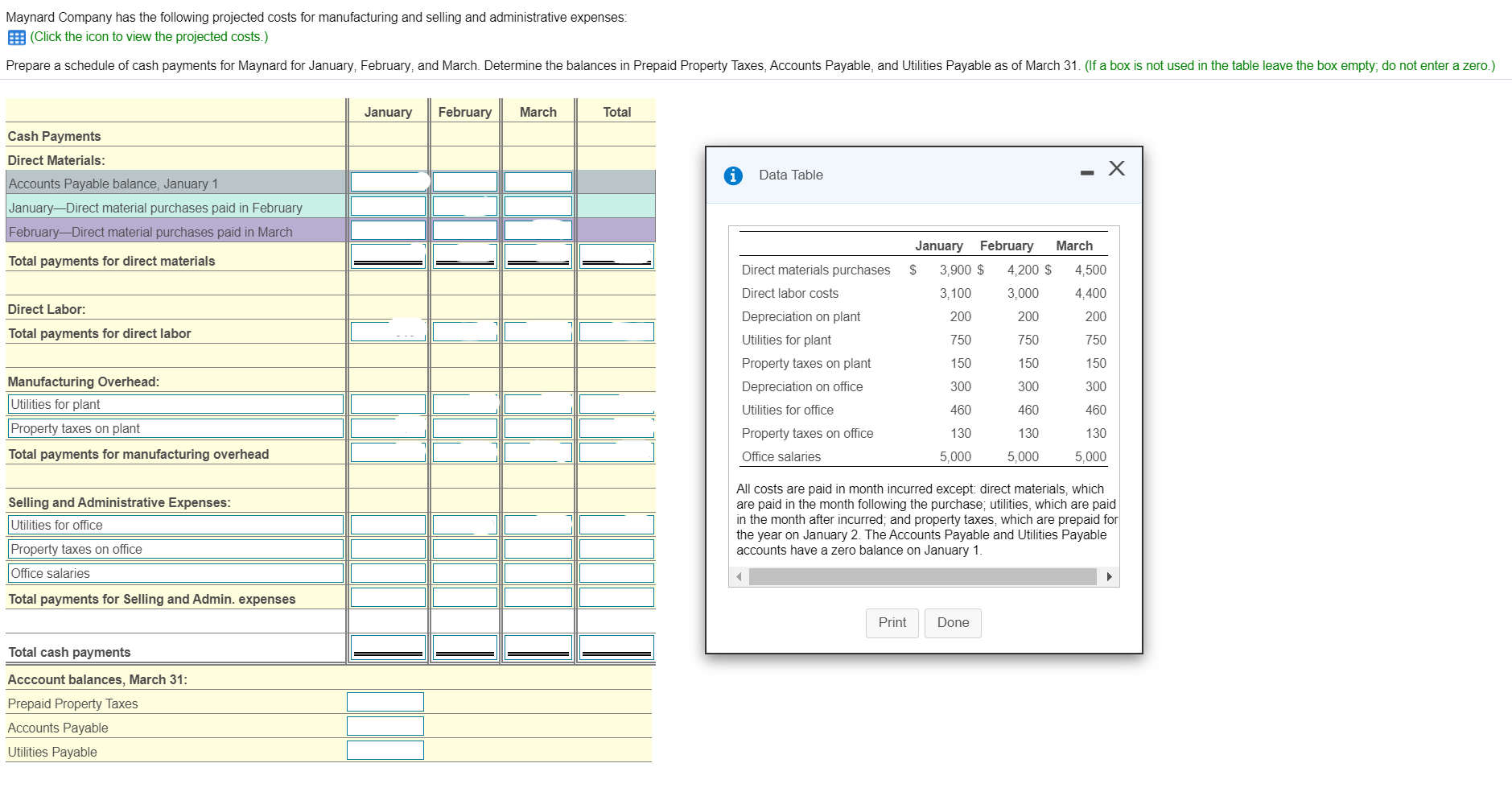
Task: Click the 'Utilities for plant' data table label
Action: pos(786,340)
